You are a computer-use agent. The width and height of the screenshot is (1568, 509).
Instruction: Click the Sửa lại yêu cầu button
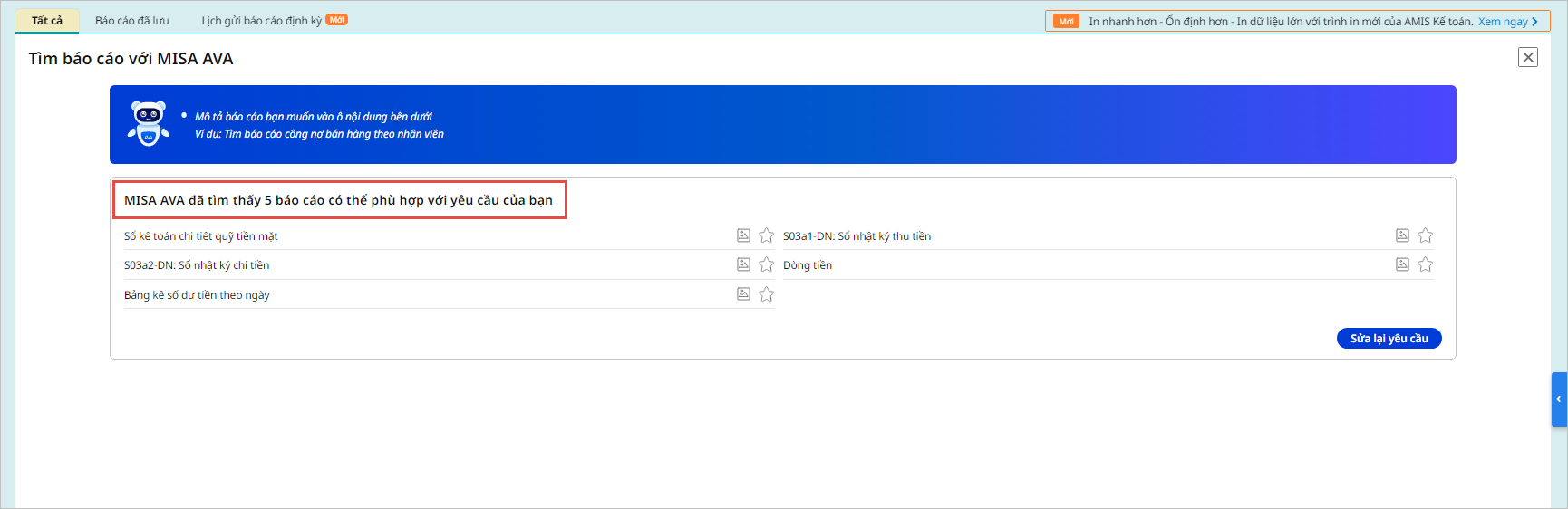click(1389, 339)
